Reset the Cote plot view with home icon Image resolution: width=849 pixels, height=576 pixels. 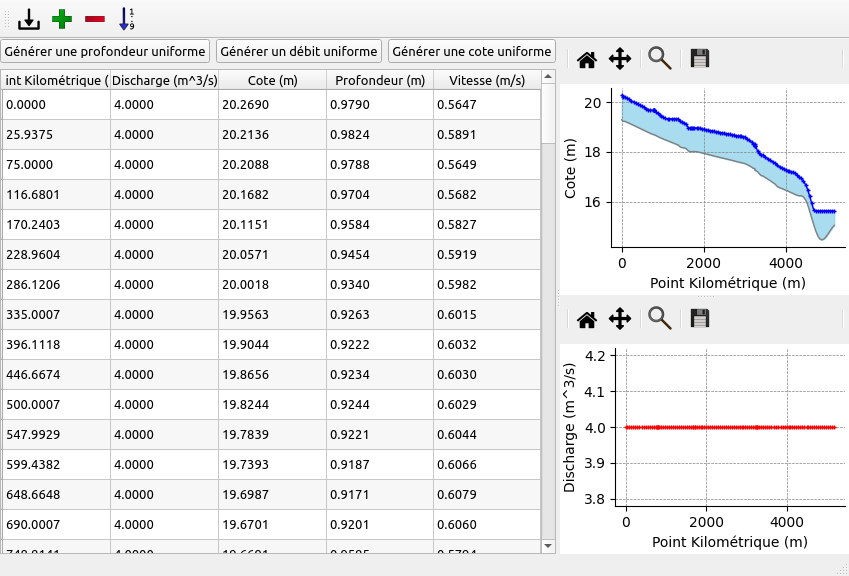pyautogui.click(x=587, y=59)
